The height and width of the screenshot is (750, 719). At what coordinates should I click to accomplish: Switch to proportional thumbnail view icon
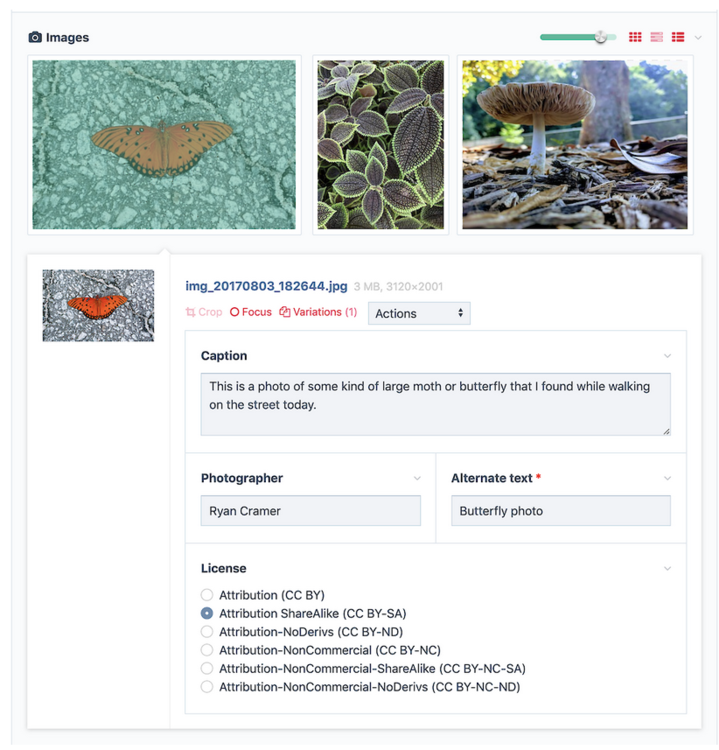pos(657,38)
